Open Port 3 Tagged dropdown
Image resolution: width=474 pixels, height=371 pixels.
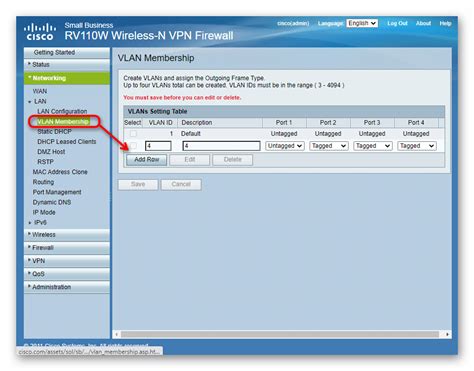[x=373, y=146]
